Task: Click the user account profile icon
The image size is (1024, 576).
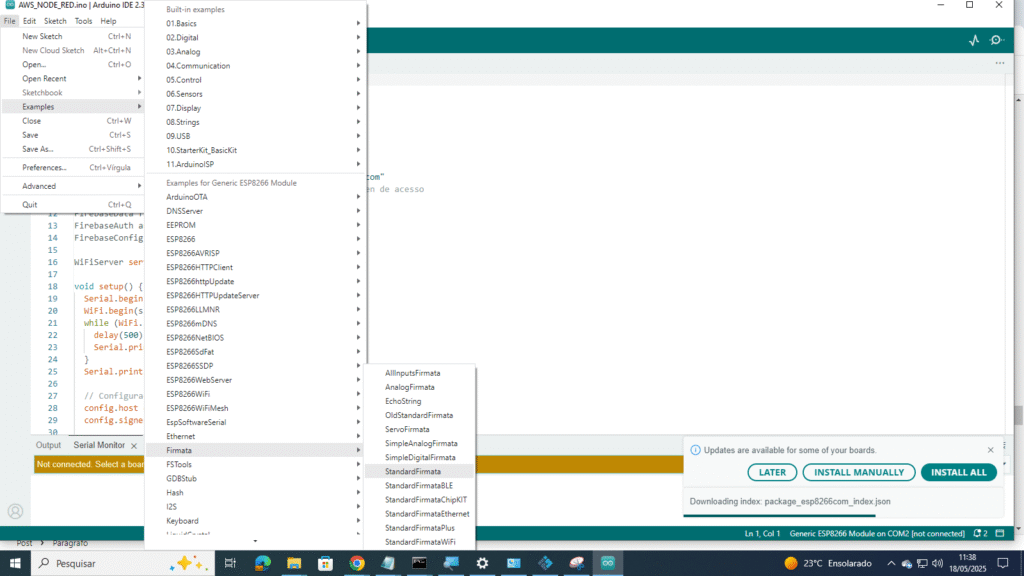Action: (x=15, y=511)
